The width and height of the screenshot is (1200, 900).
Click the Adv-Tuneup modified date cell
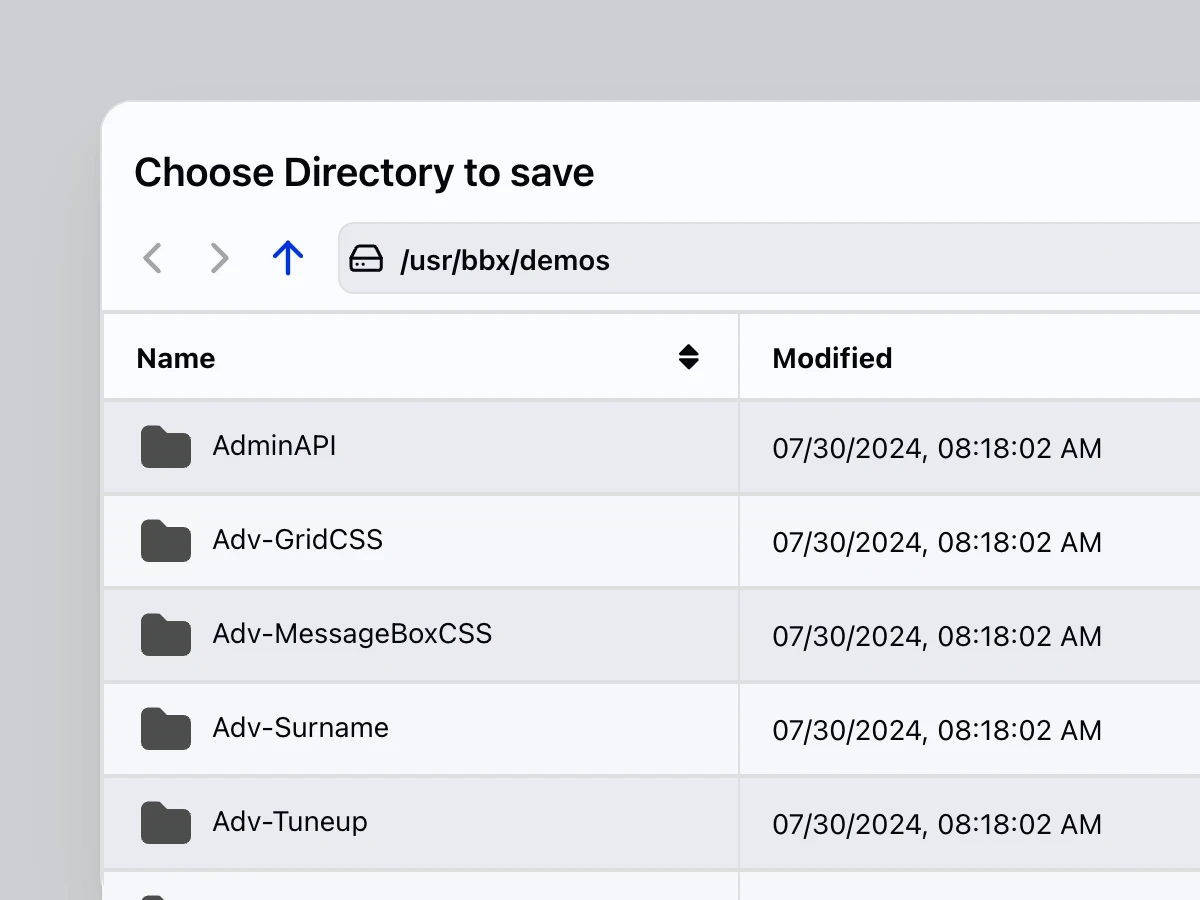click(936, 824)
